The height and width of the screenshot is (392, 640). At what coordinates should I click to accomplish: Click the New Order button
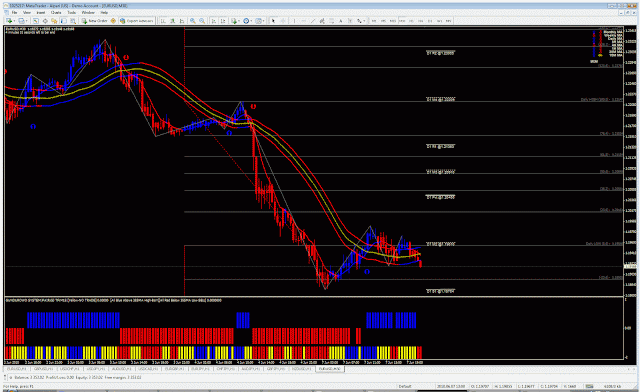94,21
